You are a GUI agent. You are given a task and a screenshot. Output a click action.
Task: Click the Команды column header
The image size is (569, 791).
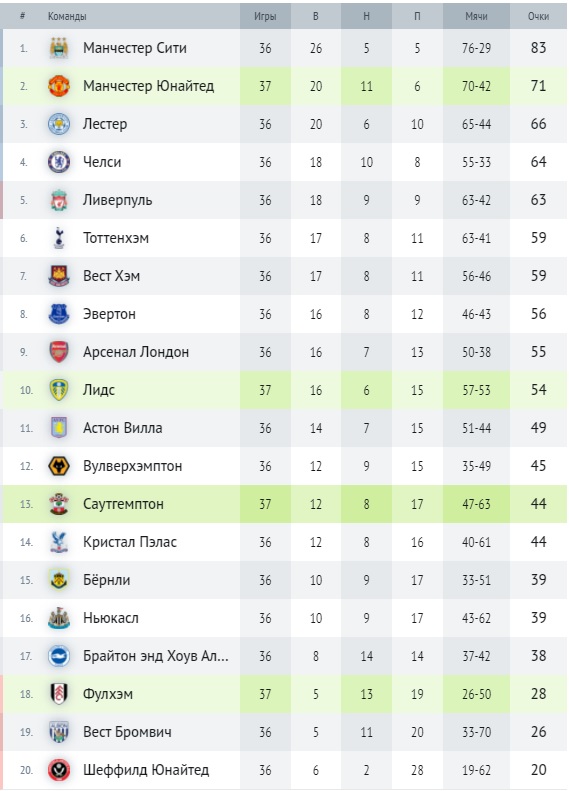(67, 16)
